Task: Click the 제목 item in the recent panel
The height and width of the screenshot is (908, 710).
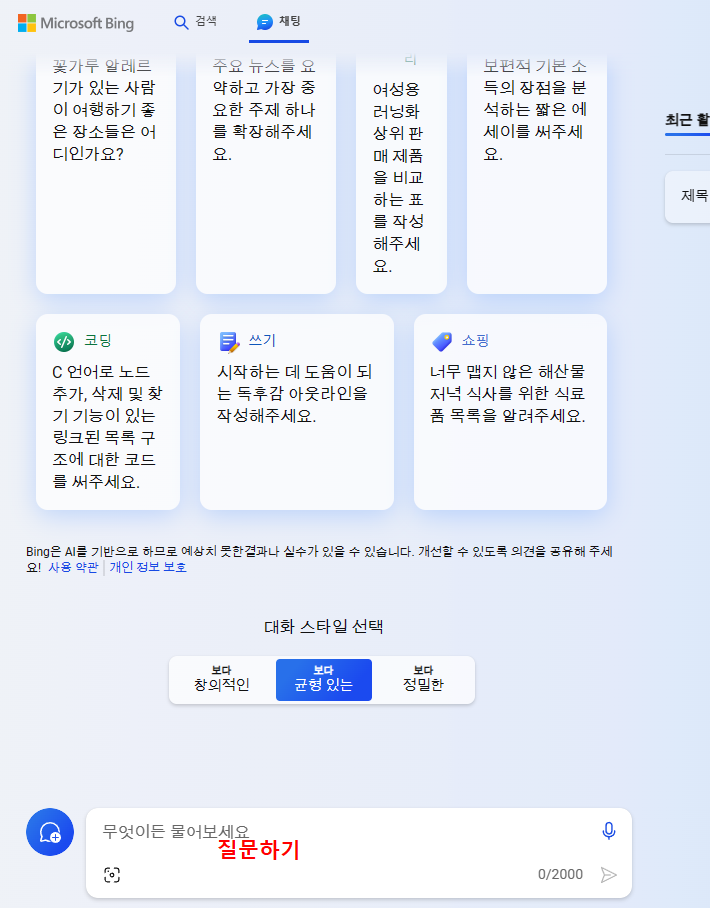Action: [x=689, y=196]
